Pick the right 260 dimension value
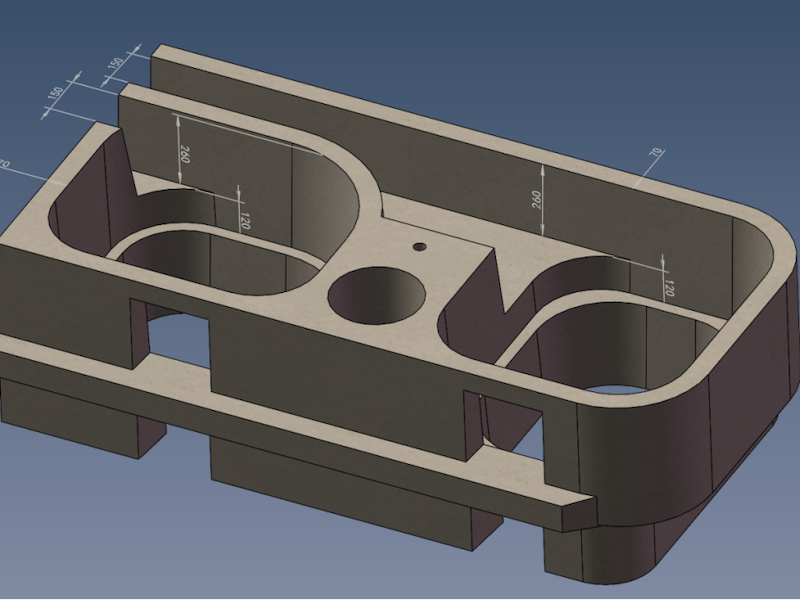Viewport: 800px width, 600px height. click(536, 199)
